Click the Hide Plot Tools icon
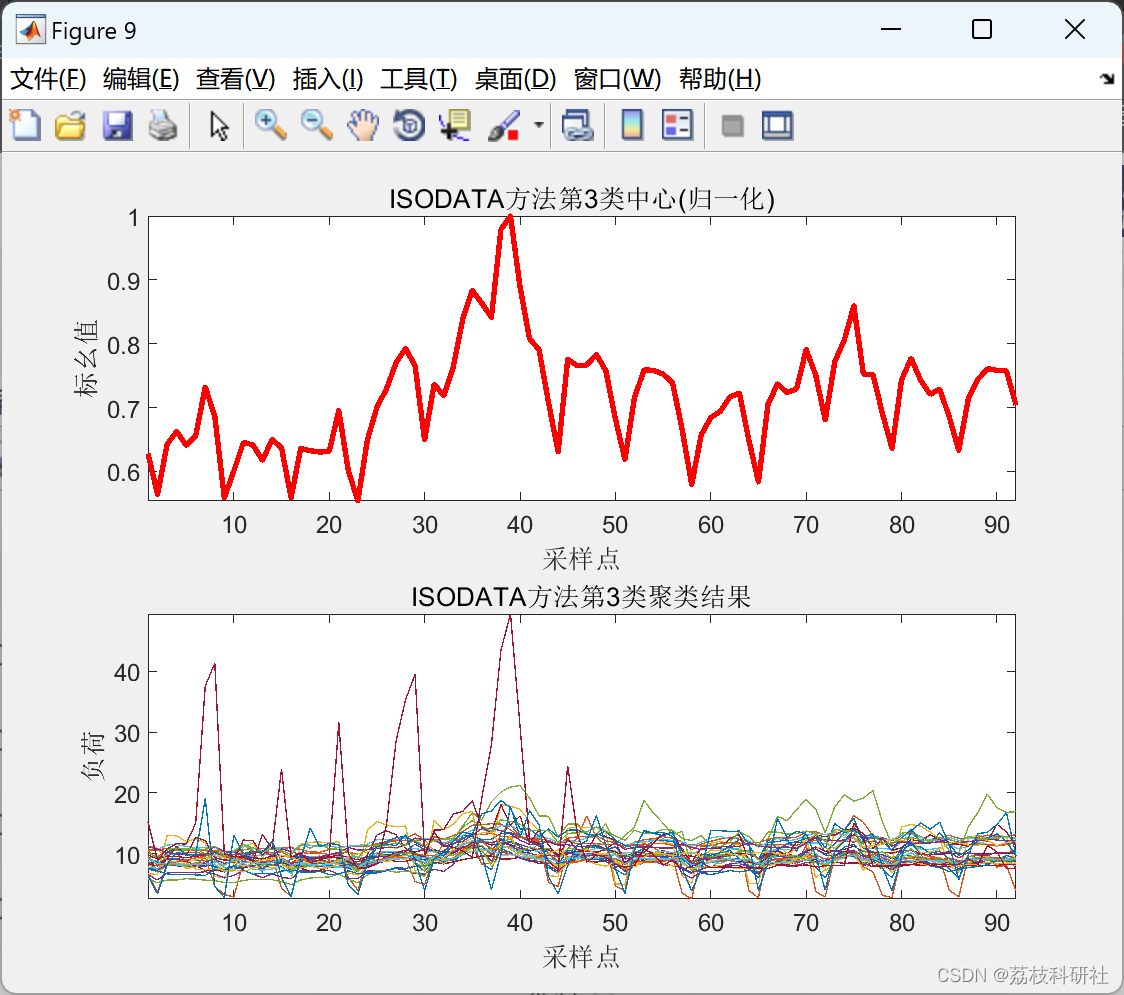This screenshot has width=1124, height=995. [x=732, y=126]
